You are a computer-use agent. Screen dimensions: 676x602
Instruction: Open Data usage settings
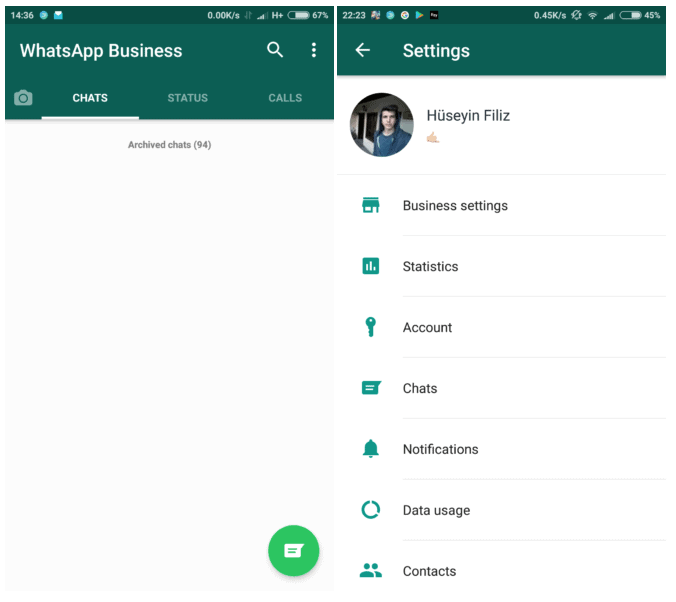tap(503, 511)
